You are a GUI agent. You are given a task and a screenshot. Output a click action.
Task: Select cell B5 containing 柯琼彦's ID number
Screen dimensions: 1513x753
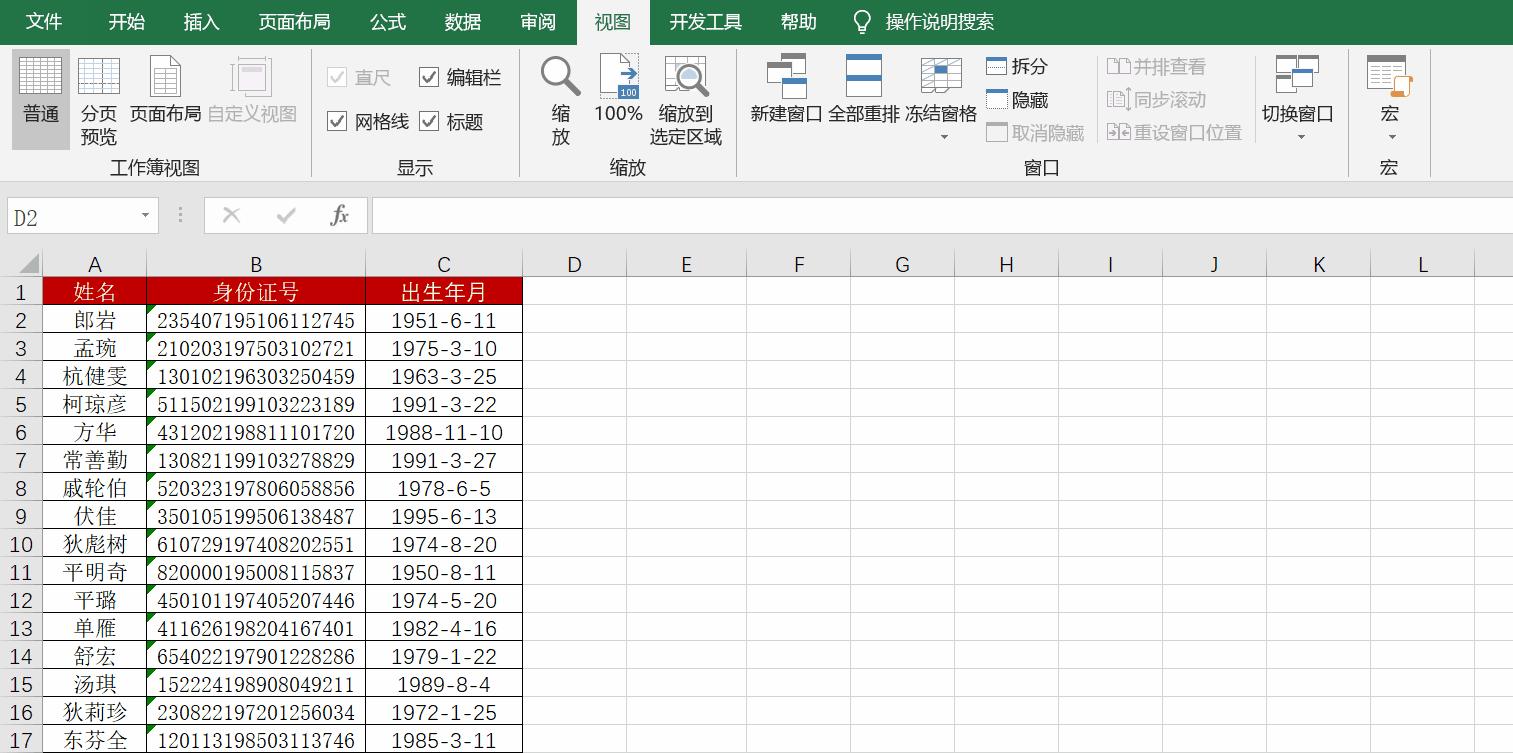pyautogui.click(x=256, y=404)
